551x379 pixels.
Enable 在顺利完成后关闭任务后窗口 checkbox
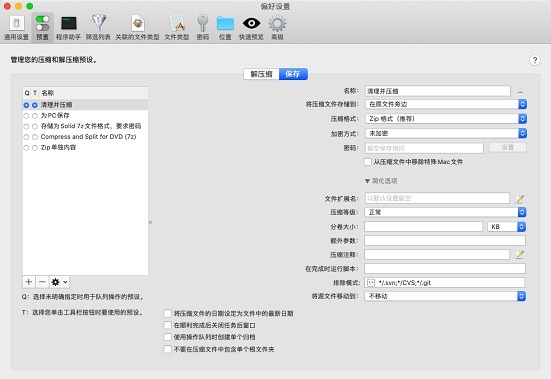coord(168,325)
